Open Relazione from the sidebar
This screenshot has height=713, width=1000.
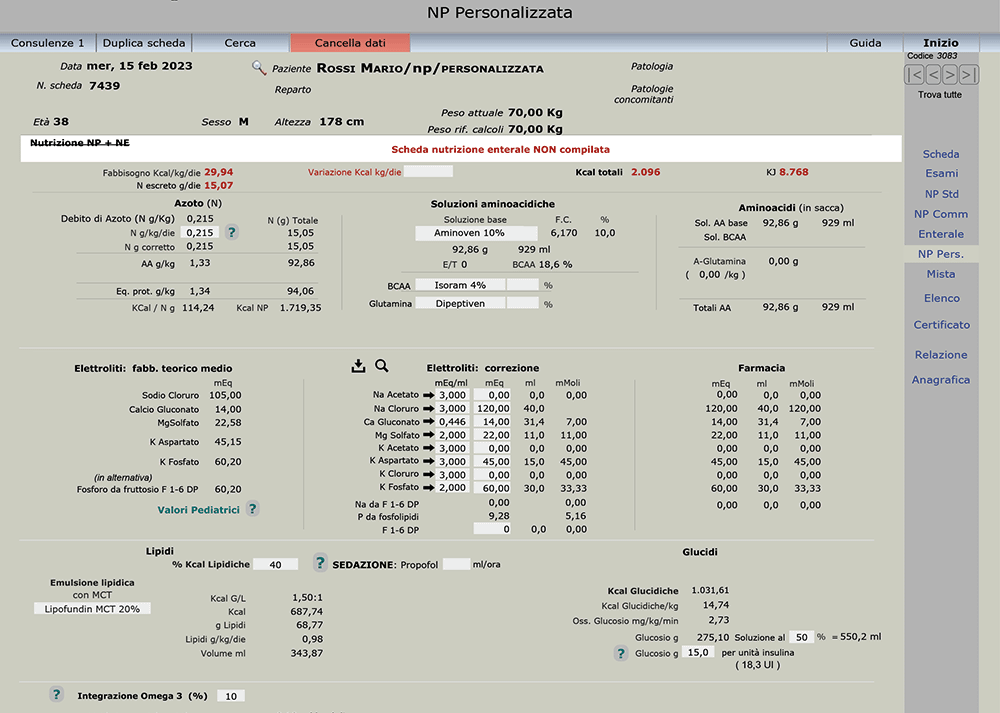pos(941,355)
